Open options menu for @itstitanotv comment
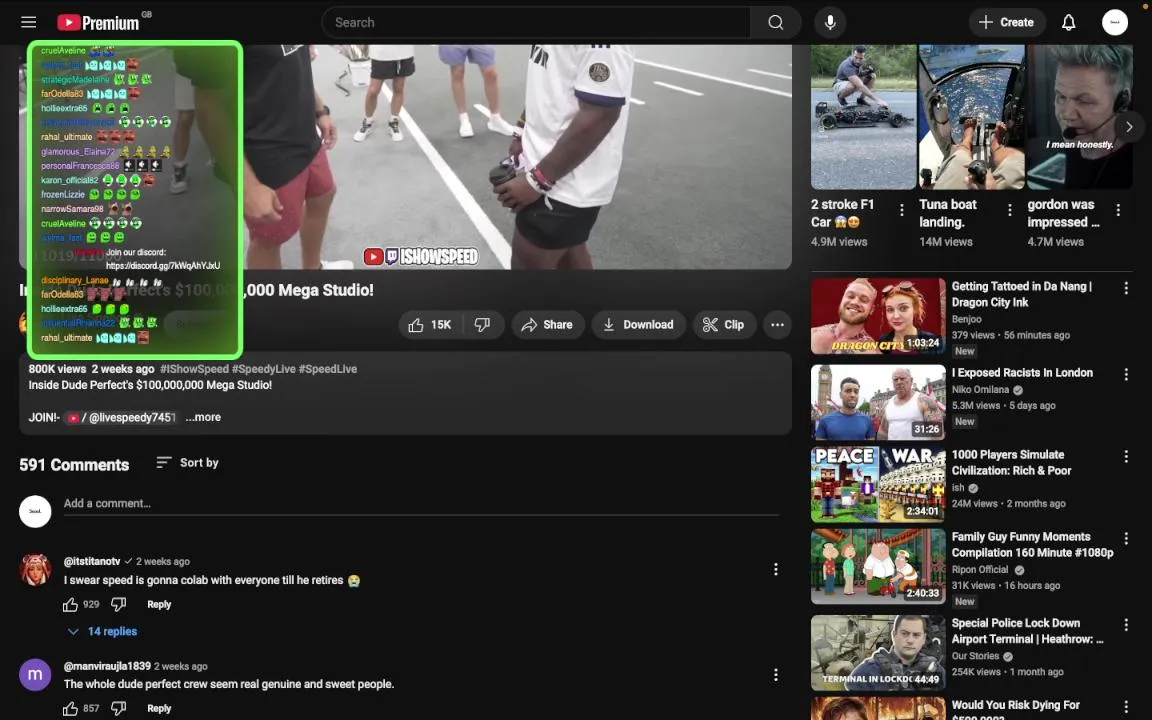Screen dimensions: 1152x720 (x=776, y=569)
